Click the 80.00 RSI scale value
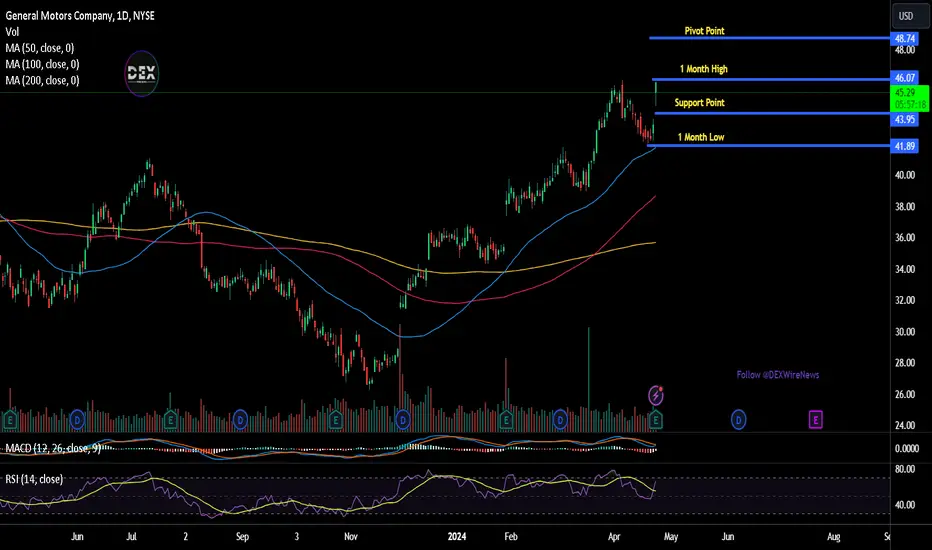 tap(905, 469)
